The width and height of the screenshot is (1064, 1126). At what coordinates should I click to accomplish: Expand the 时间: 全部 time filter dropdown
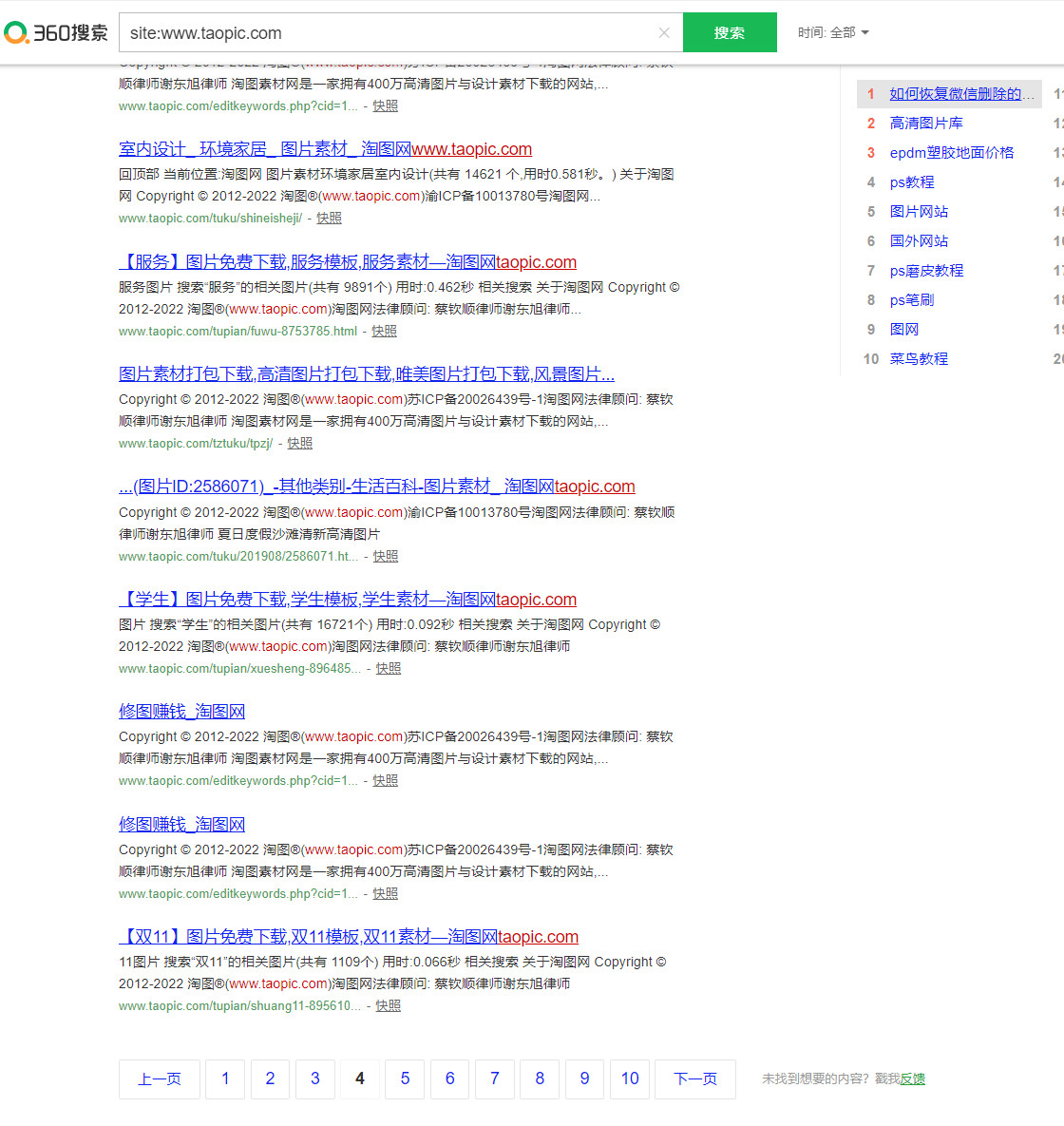[x=833, y=32]
